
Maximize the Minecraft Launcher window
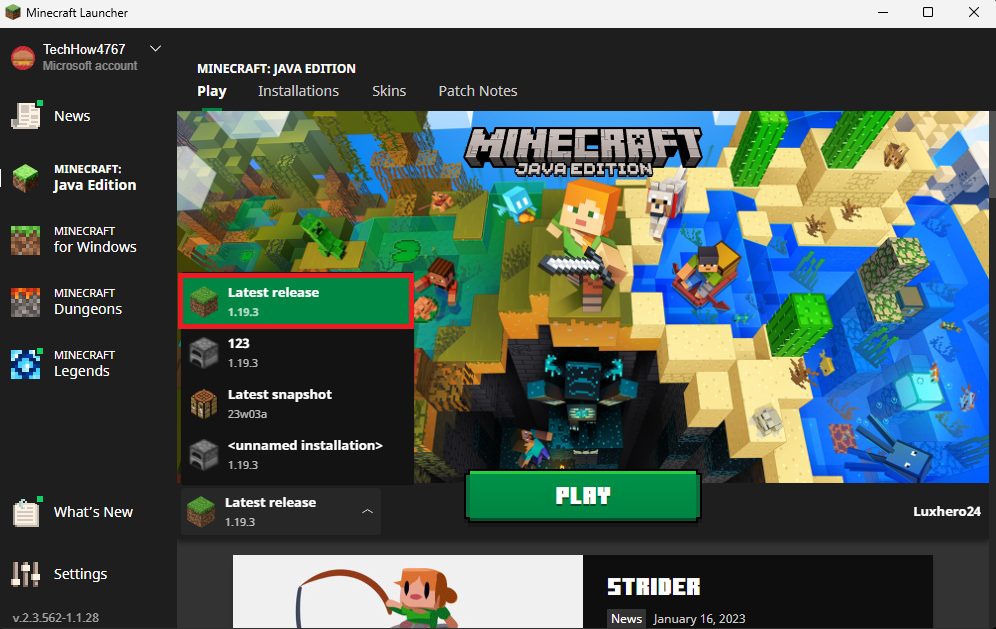click(x=928, y=13)
